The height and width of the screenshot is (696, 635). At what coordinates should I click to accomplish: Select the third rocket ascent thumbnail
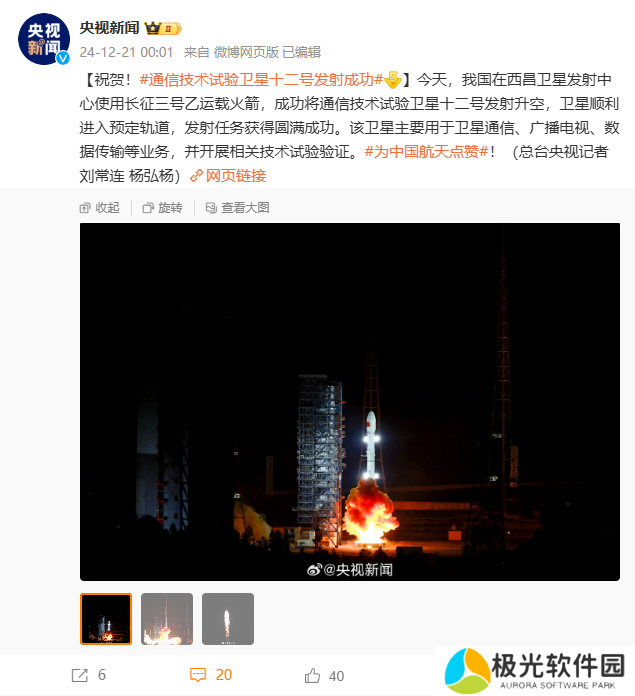click(228, 619)
